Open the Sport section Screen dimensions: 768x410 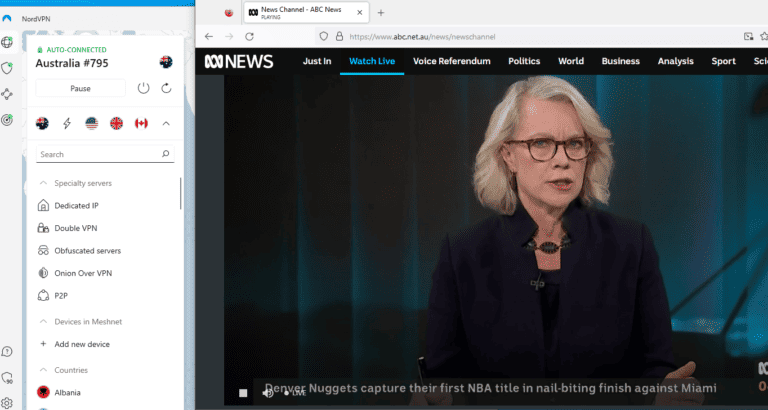point(723,61)
